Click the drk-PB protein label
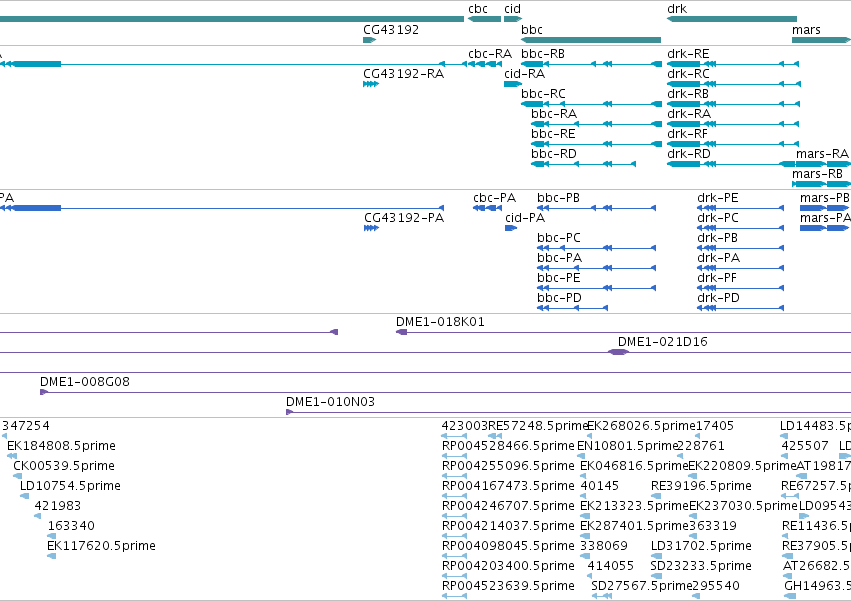The image size is (851, 601). [x=717, y=238]
